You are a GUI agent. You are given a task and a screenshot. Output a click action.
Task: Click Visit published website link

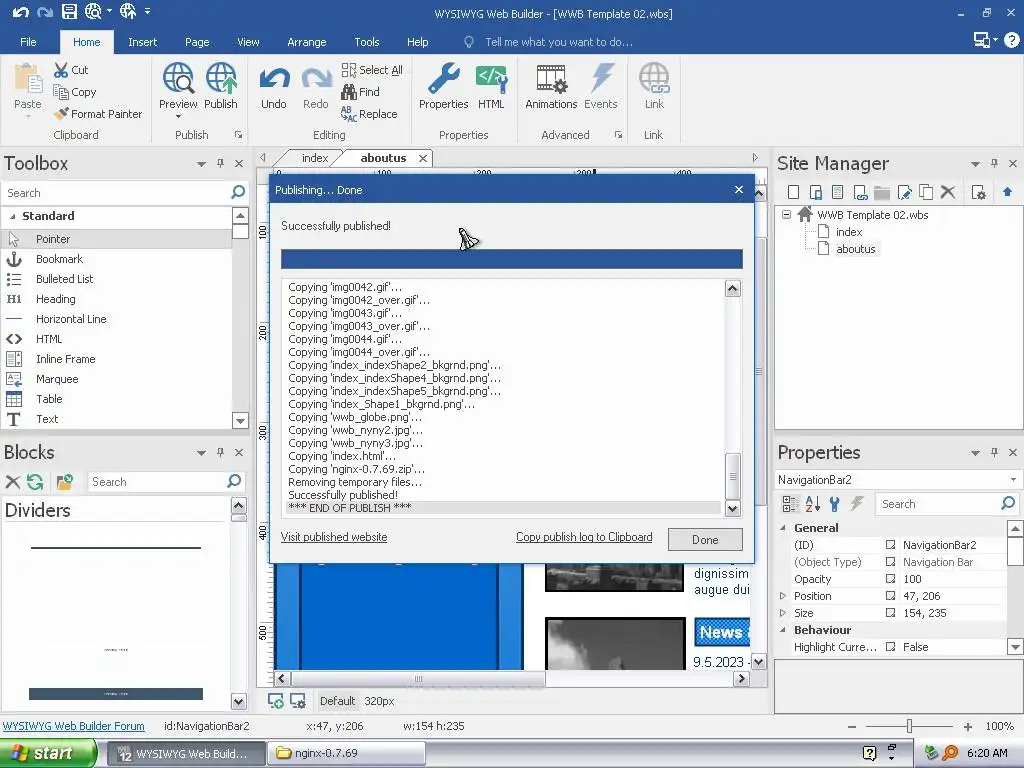[334, 537]
